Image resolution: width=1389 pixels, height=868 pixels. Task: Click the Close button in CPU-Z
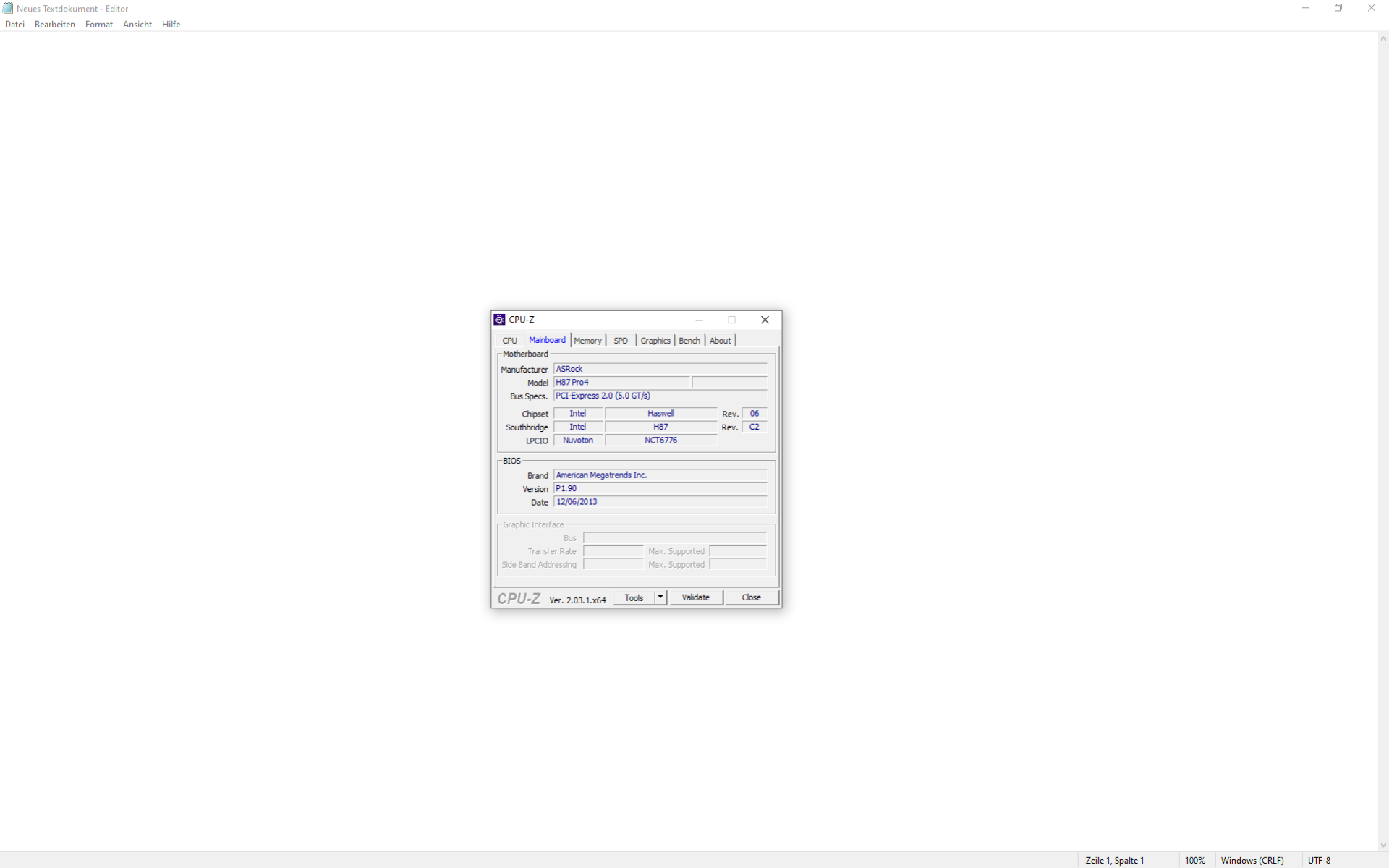click(751, 597)
